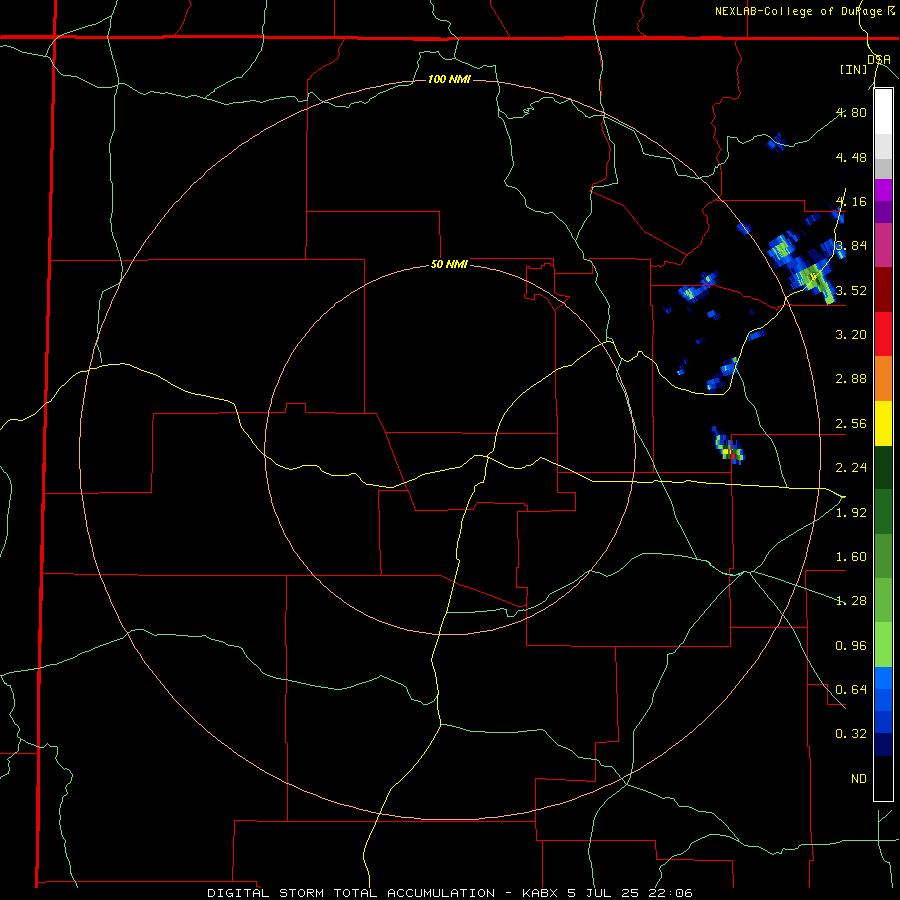Click the 100 NMI range ring label
This screenshot has height=900, width=900.
tap(449, 79)
